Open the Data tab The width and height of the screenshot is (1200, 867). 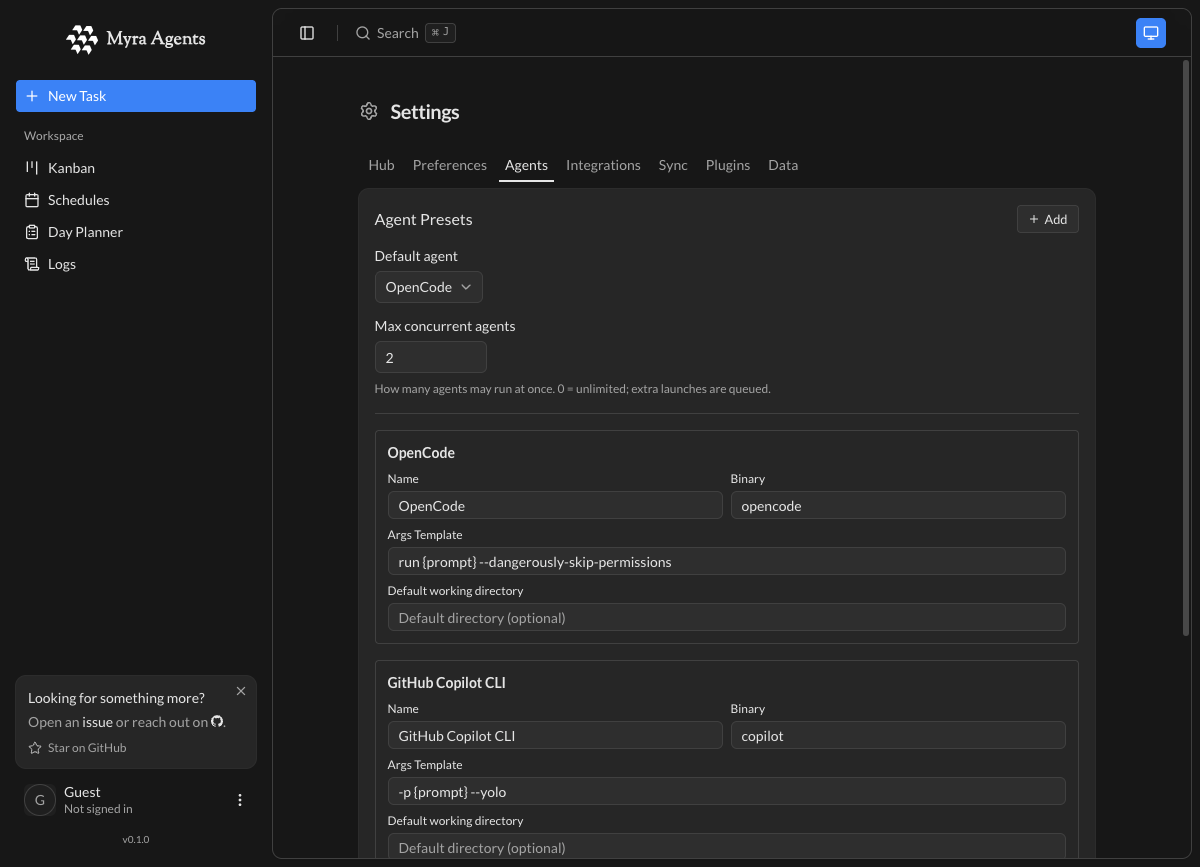783,165
